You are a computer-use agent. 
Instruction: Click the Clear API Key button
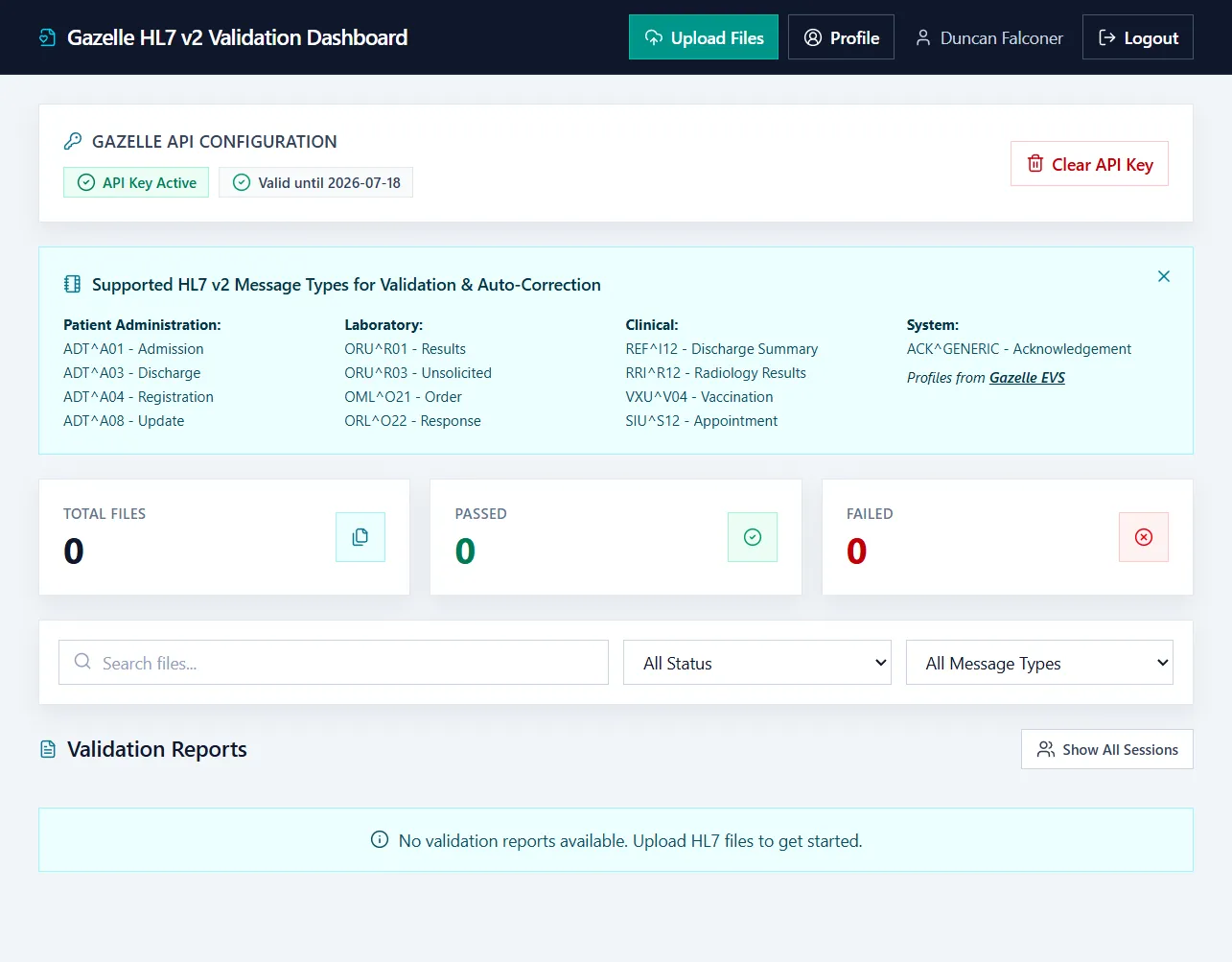click(1089, 164)
